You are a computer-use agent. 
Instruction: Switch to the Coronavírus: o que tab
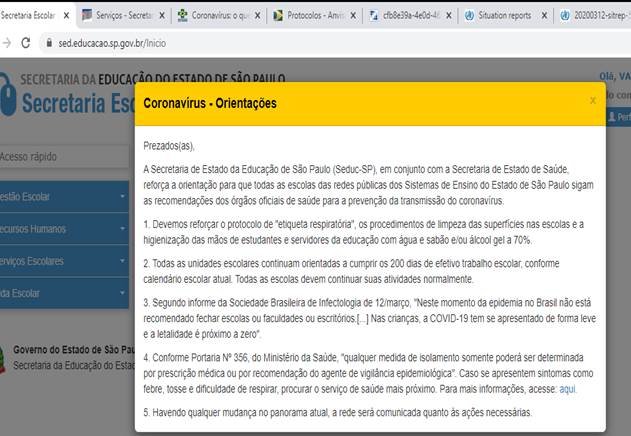(220, 15)
